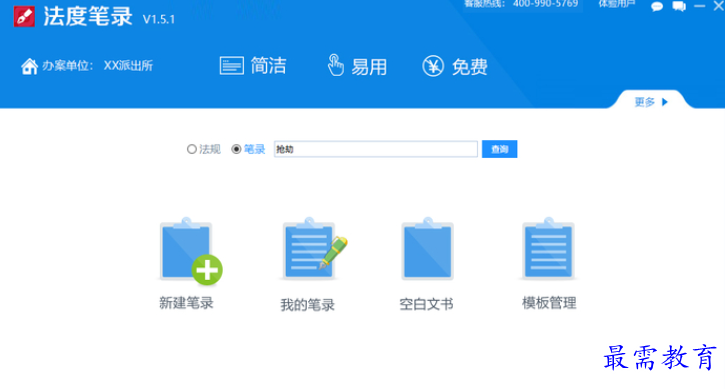This screenshot has width=725, height=389.
Task: Click the 简洁 document icon
Action: [231, 66]
